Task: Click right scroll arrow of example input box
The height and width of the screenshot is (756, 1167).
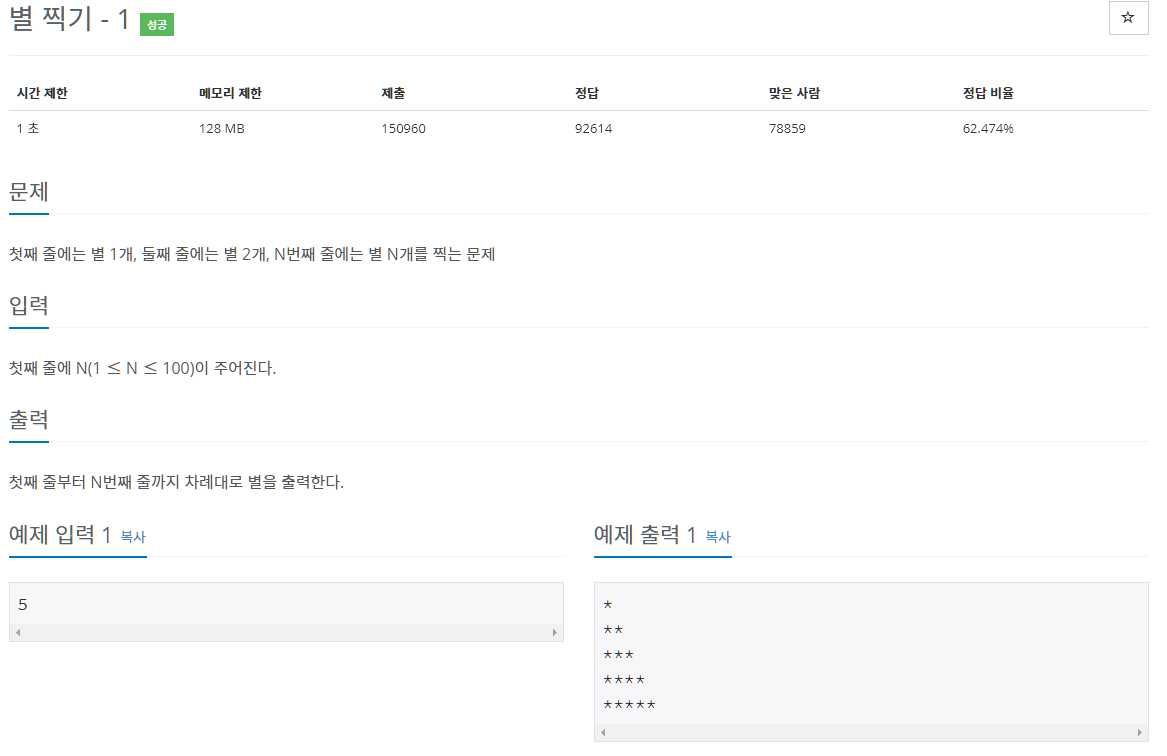Action: [x=554, y=632]
